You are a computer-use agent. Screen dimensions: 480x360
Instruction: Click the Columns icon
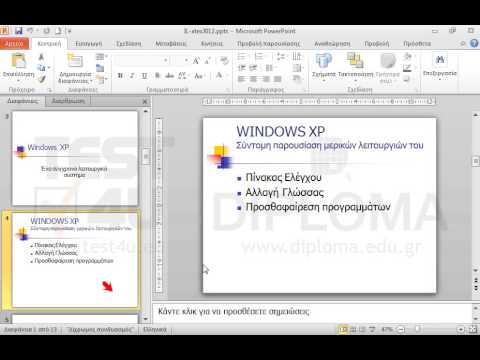click(x=269, y=68)
